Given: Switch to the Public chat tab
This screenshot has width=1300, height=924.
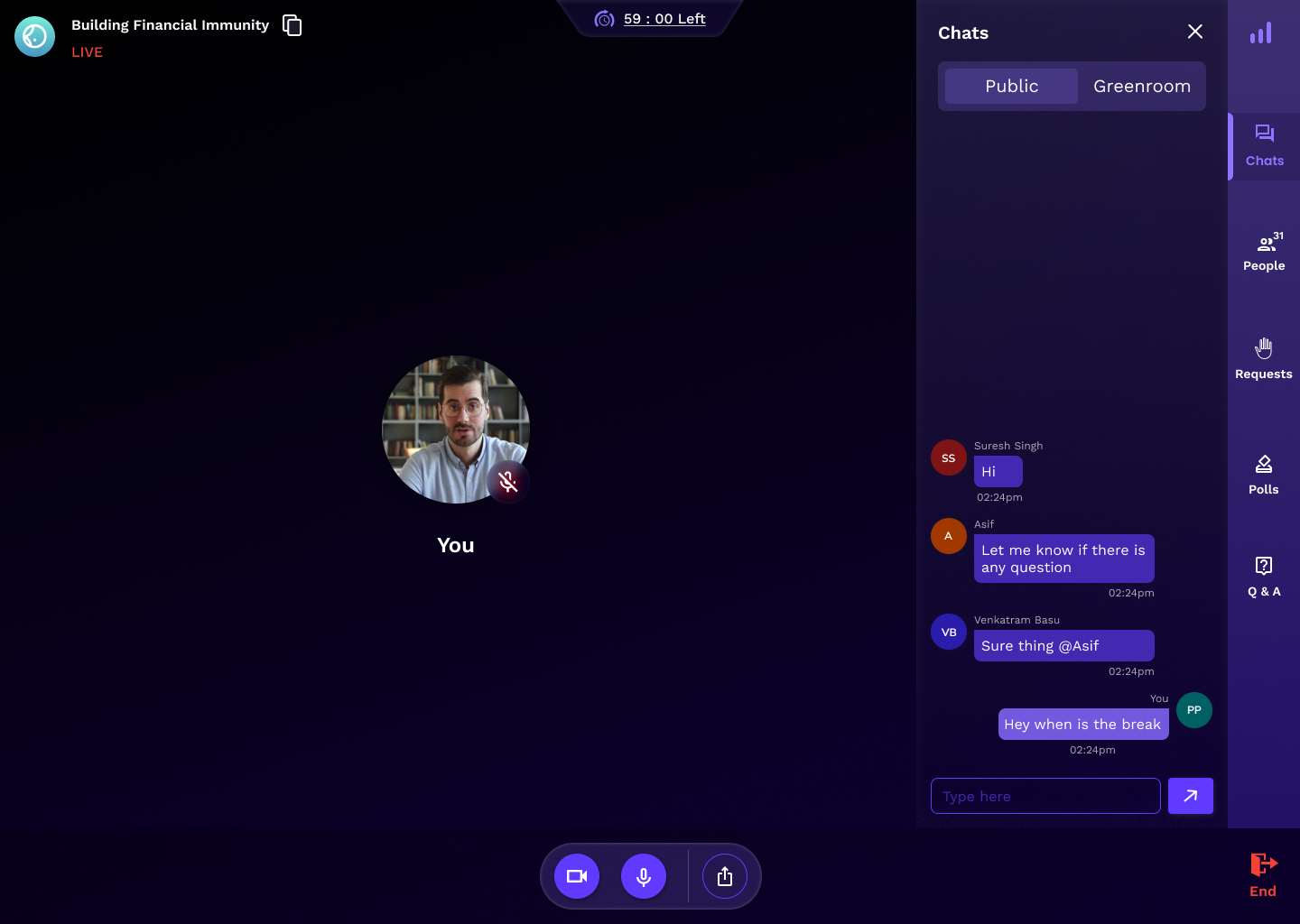Looking at the screenshot, I should (x=1011, y=86).
